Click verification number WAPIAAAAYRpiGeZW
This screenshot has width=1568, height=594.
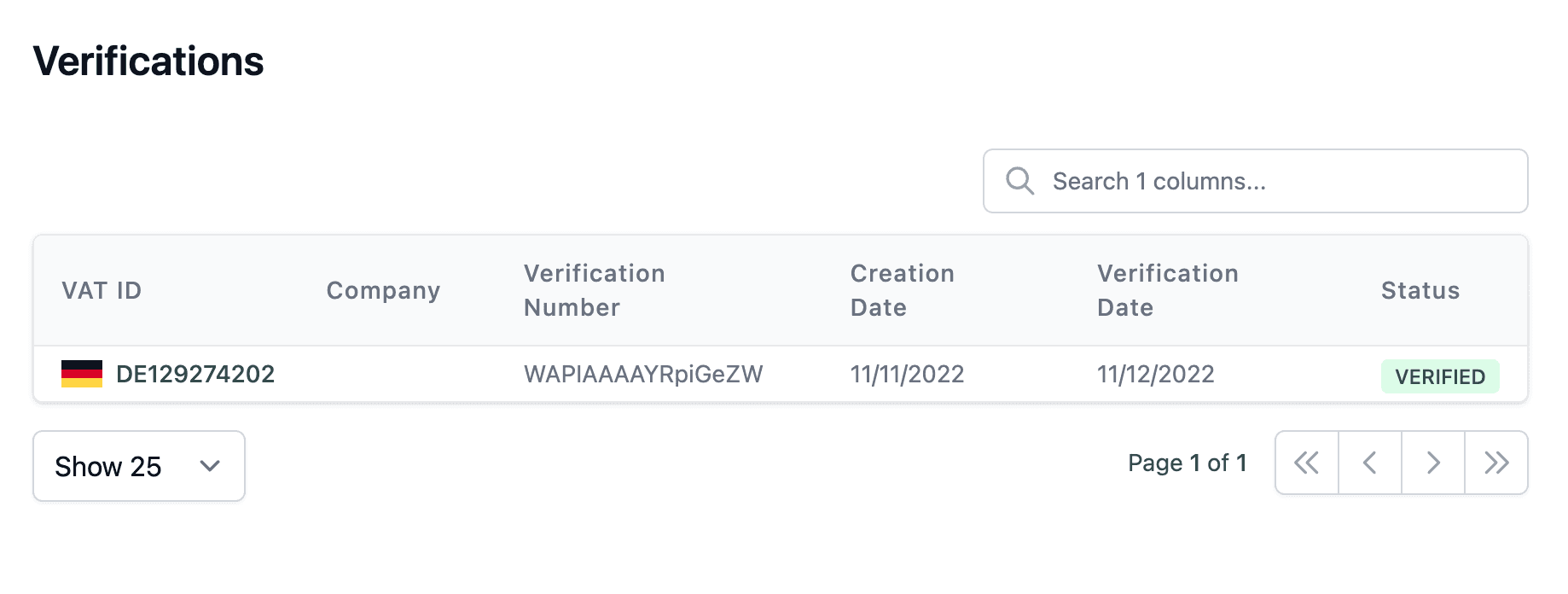tap(643, 374)
